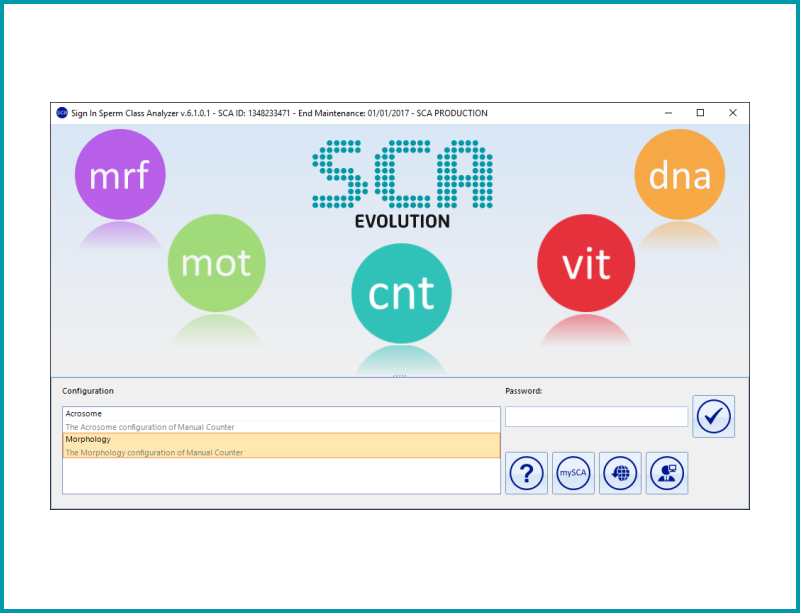The height and width of the screenshot is (613, 800).
Task: Minimize the Sign In window
Action: click(668, 113)
